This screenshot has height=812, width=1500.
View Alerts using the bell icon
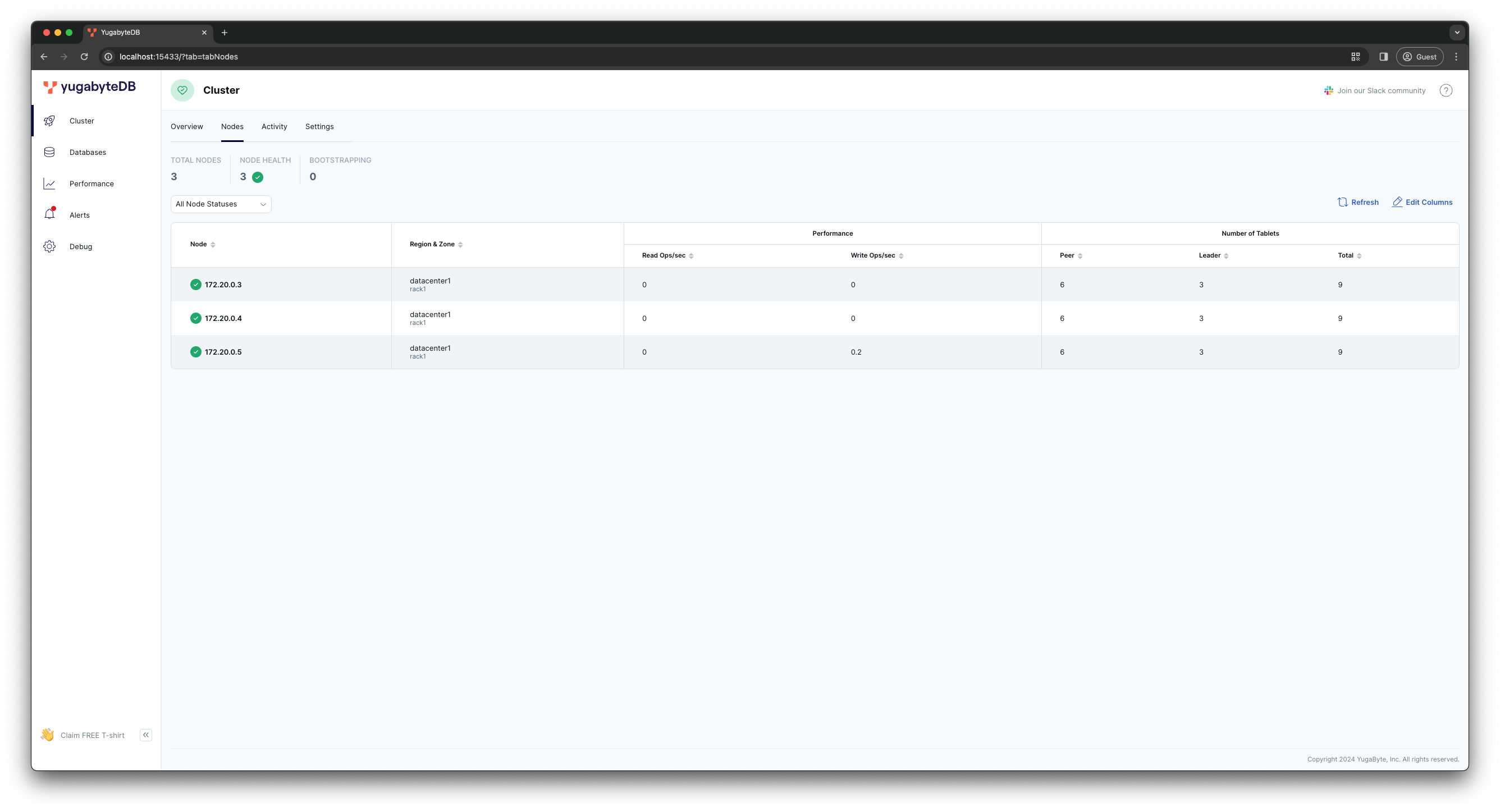pyautogui.click(x=49, y=214)
